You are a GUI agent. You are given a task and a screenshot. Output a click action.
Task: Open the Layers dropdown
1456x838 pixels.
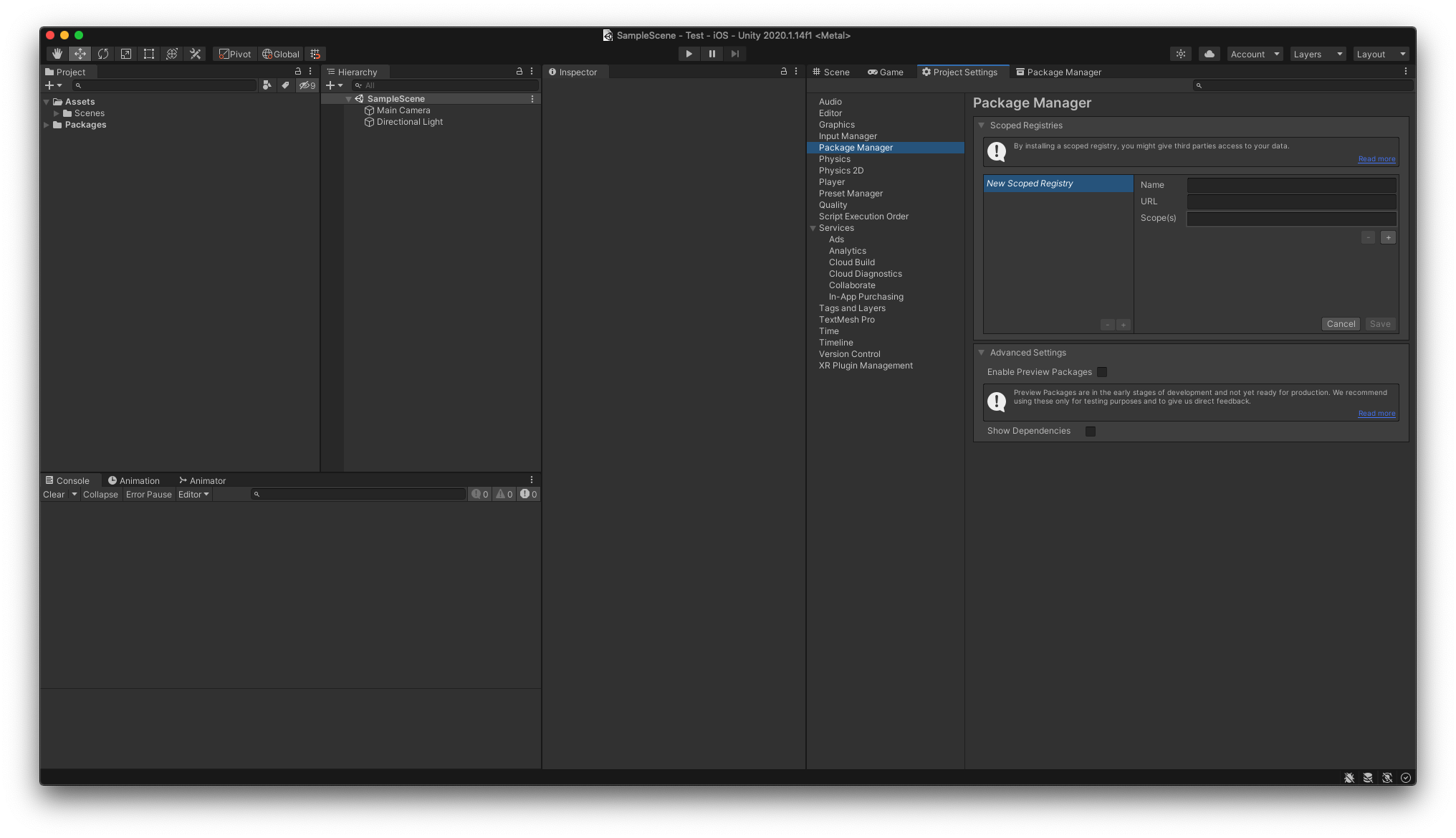[1318, 54]
